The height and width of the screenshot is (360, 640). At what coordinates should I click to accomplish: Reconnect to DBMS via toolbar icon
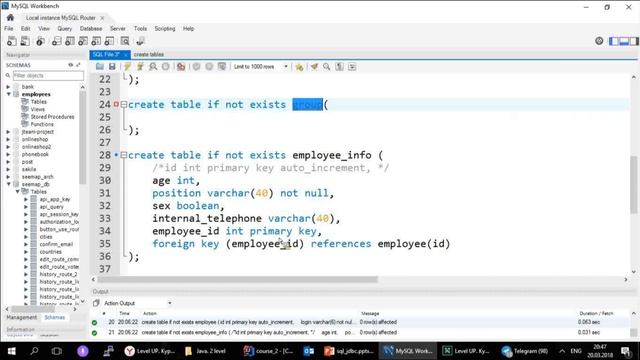point(140,41)
